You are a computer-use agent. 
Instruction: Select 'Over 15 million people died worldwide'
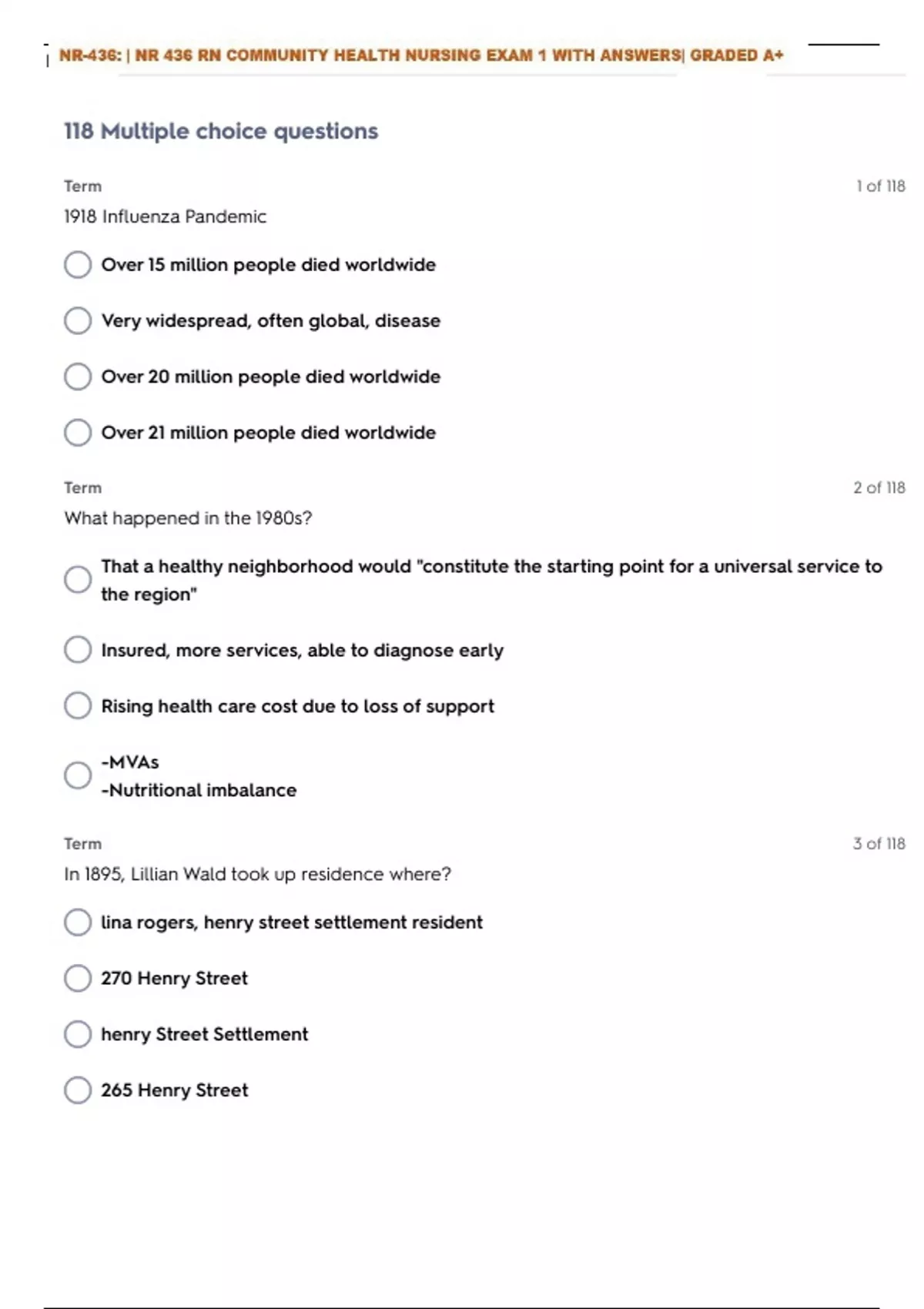[78, 265]
